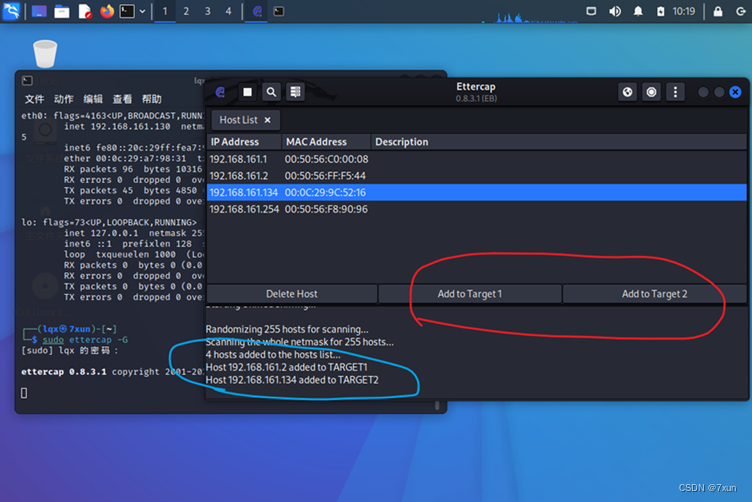Screen dimensions: 752x502
Task: Launch Firefox from the top panel
Action: click(x=107, y=11)
